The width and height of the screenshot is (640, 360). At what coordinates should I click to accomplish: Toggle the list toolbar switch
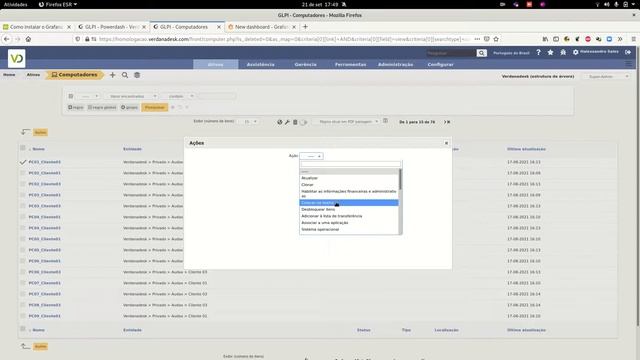pos(303,122)
